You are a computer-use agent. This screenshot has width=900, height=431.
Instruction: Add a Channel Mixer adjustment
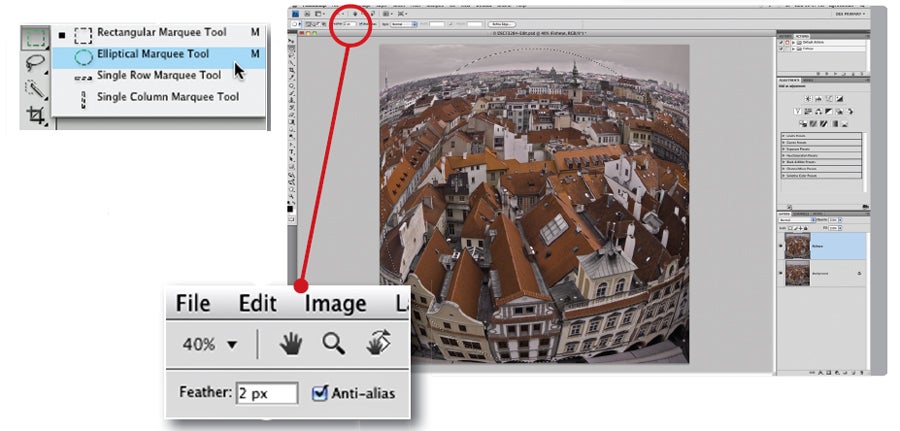[849, 111]
